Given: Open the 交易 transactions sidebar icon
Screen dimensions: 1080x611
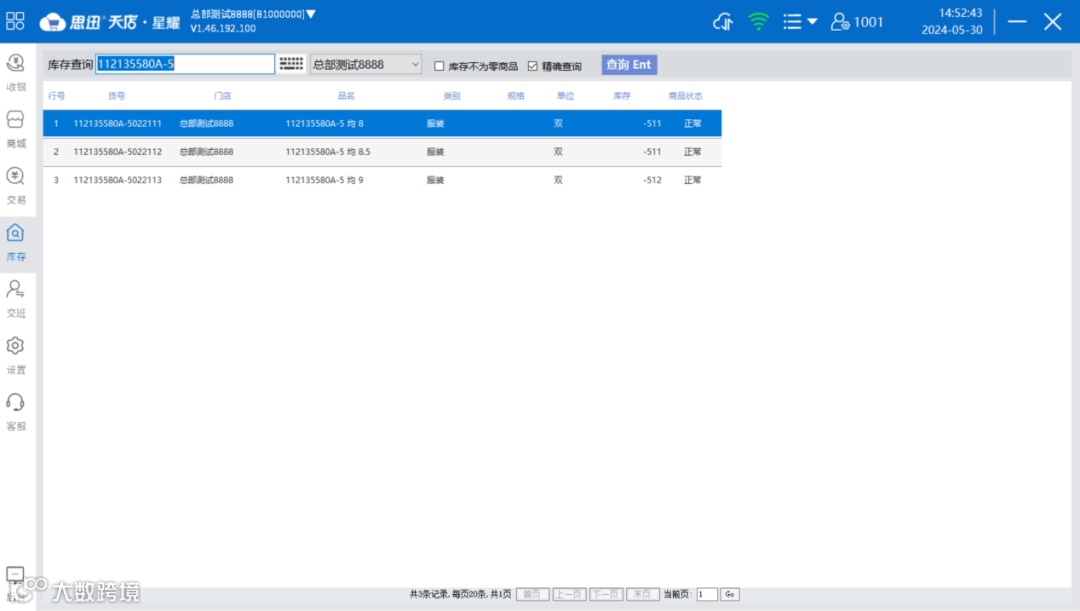Looking at the screenshot, I should point(16,185).
